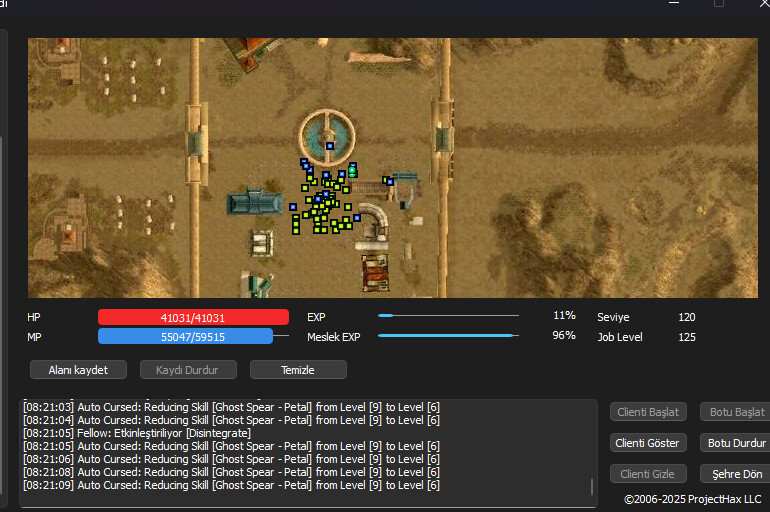Click blue marker beside the right-side building

[x=390, y=182]
